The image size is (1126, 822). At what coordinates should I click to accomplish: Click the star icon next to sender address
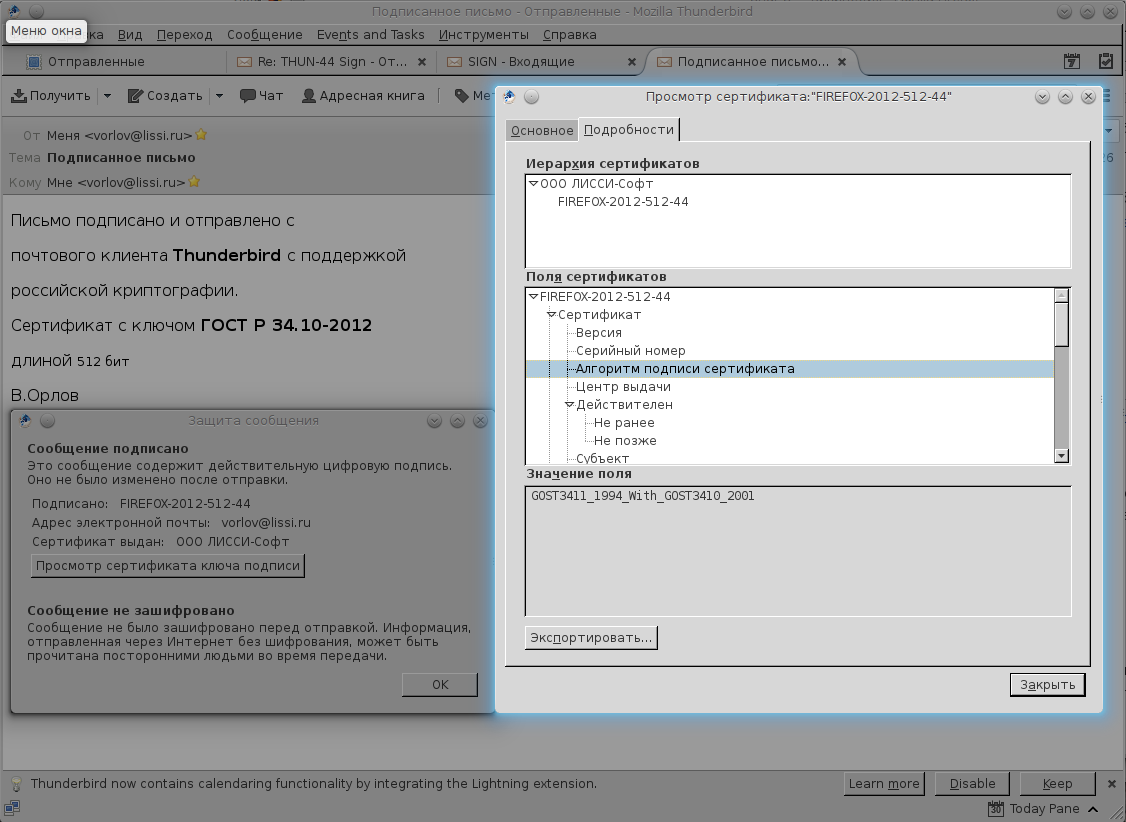point(201,134)
